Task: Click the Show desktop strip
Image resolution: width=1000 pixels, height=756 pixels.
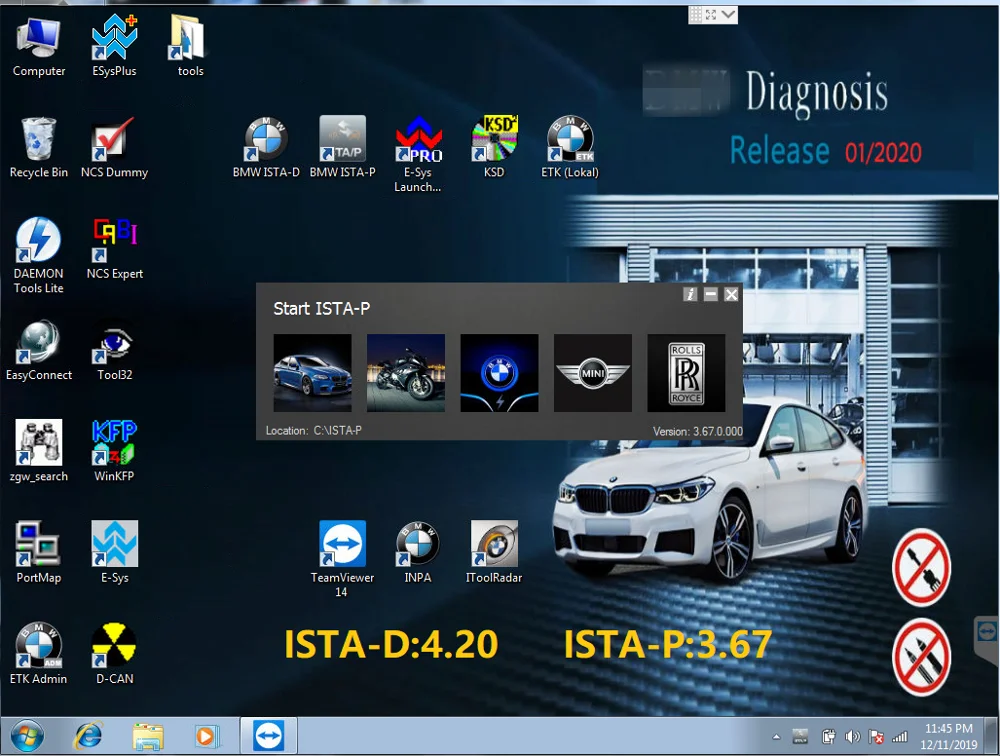Action: [x=992, y=736]
